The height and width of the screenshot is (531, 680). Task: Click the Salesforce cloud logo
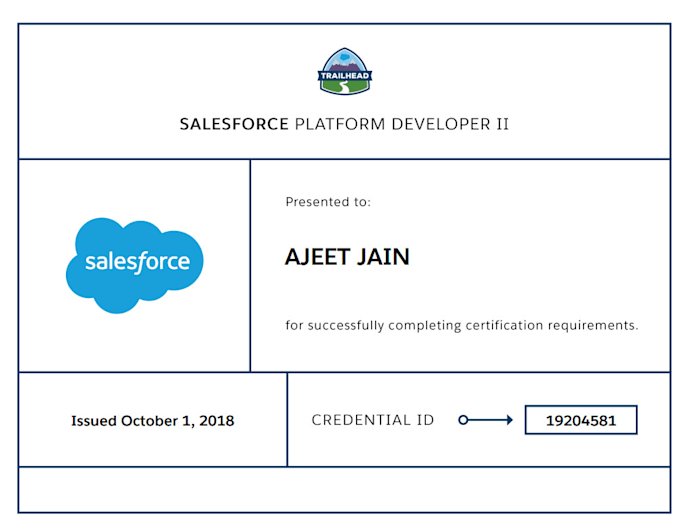pos(134,265)
